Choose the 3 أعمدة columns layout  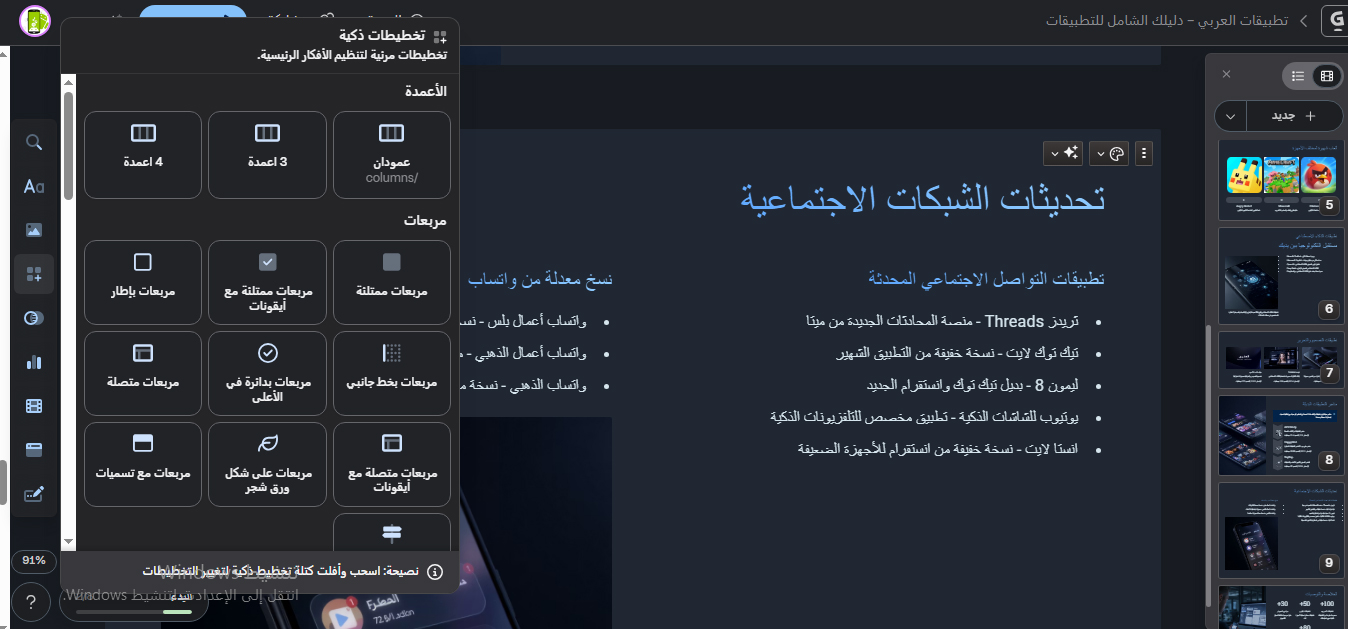pyautogui.click(x=267, y=155)
